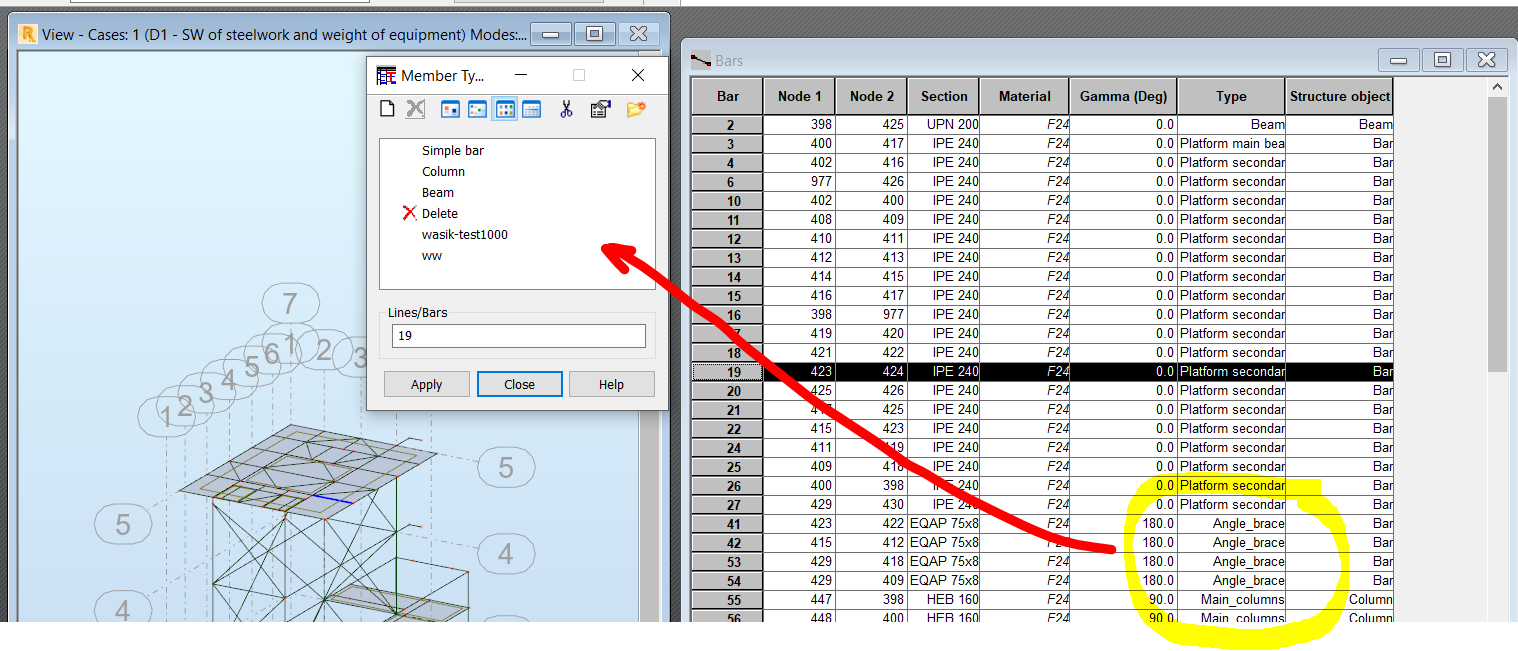Switch to large icons view
Viewport: 1518px width, 651px height.
449,108
